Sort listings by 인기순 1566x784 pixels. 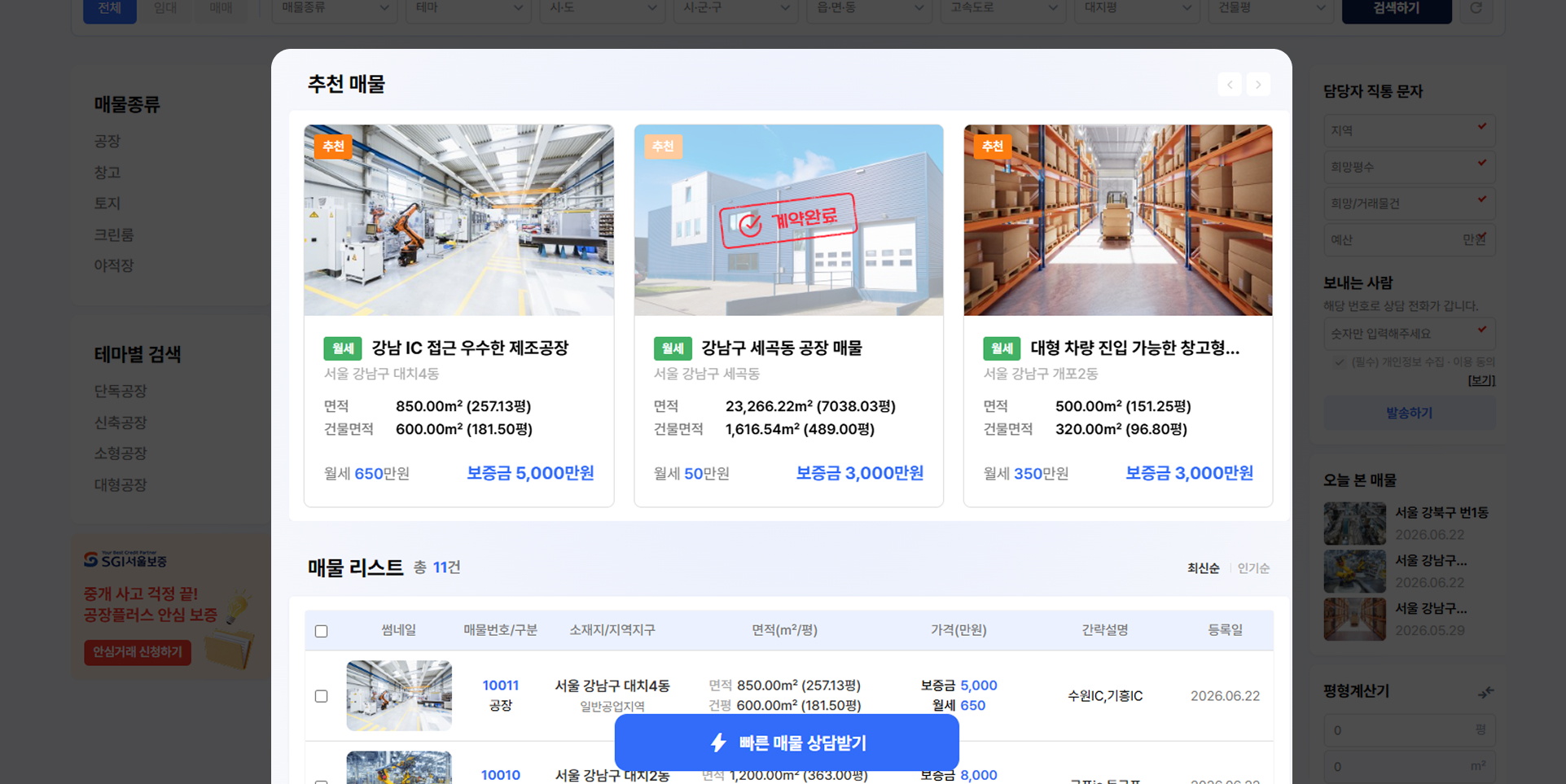tap(1253, 568)
